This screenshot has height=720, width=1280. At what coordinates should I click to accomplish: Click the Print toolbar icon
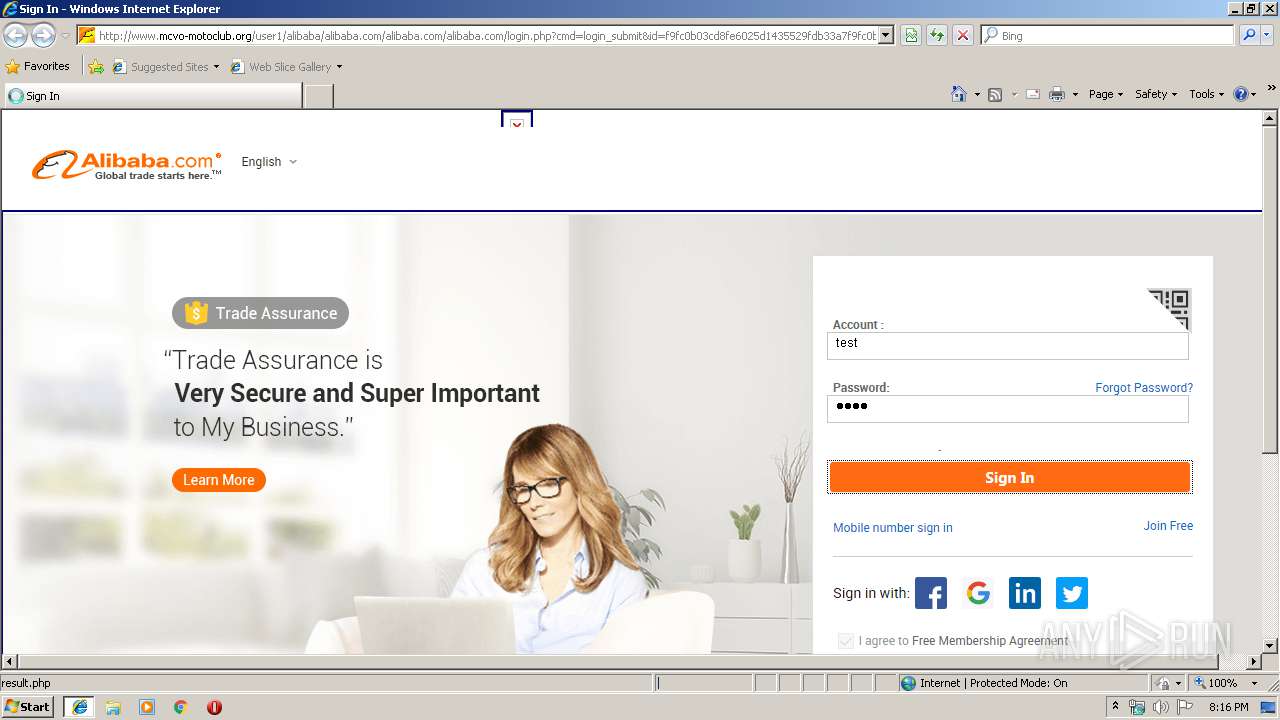point(1057,94)
